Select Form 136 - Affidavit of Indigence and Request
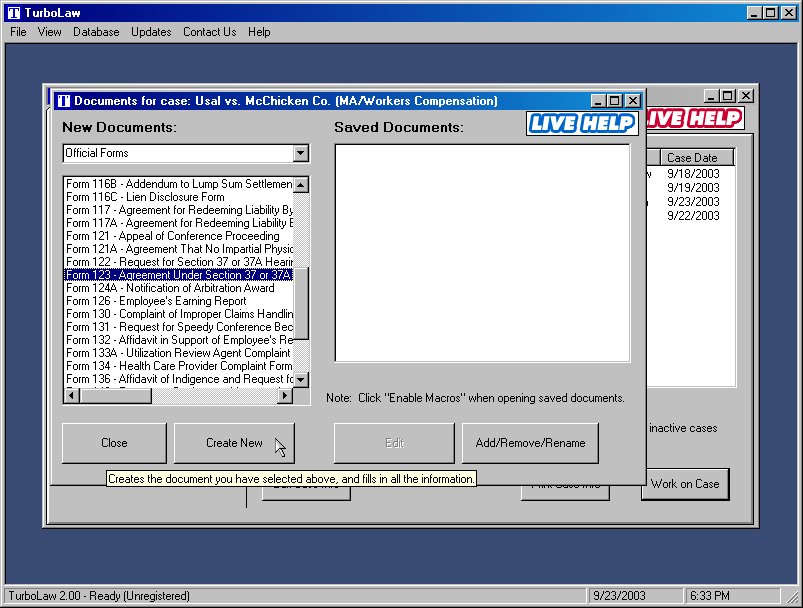This screenshot has height=608, width=803. (x=179, y=380)
